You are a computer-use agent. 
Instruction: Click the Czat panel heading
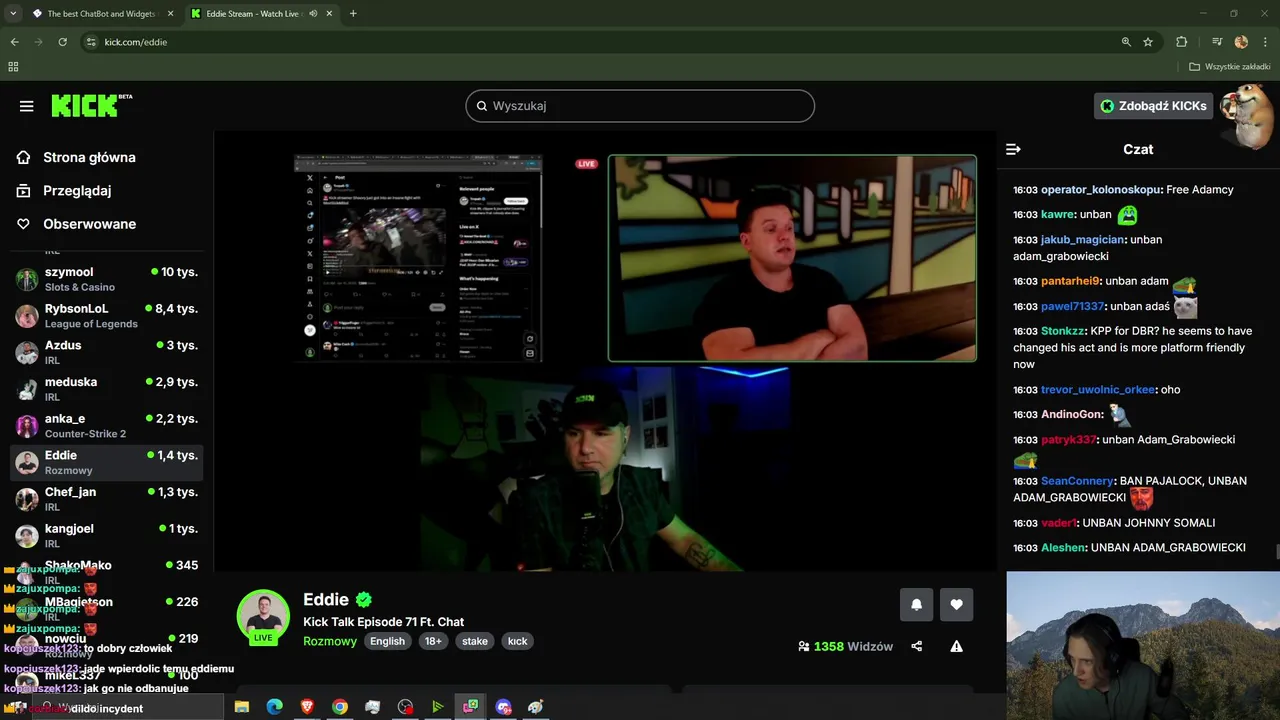(x=1138, y=149)
